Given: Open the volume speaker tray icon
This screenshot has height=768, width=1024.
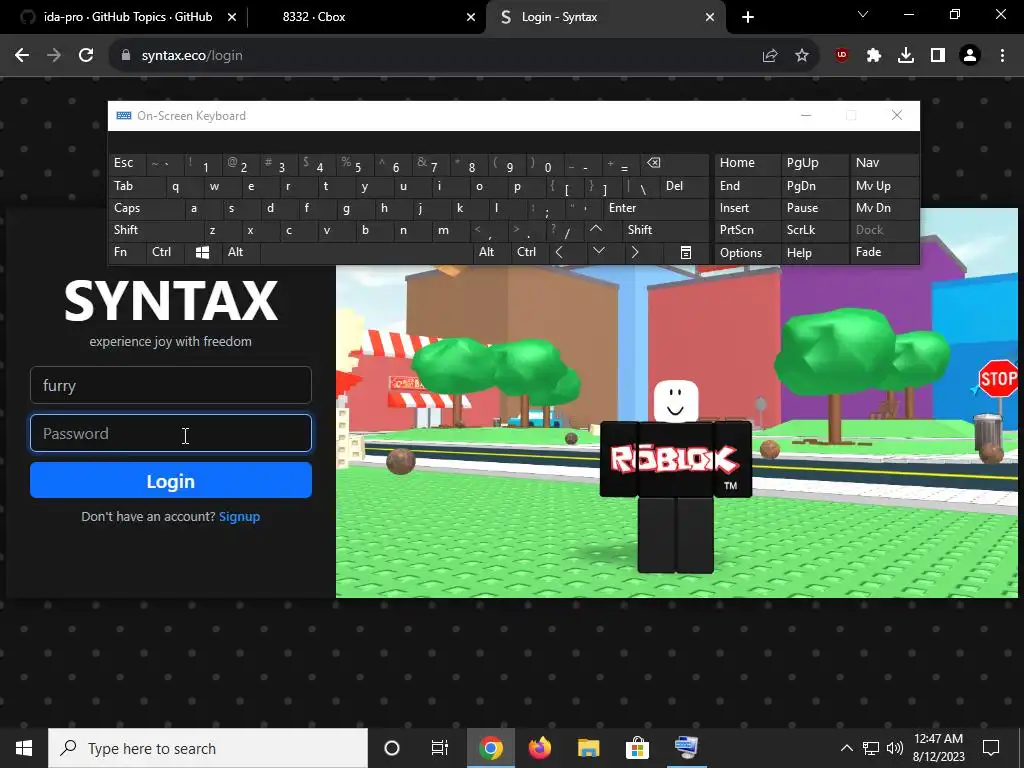Looking at the screenshot, I should 895,748.
